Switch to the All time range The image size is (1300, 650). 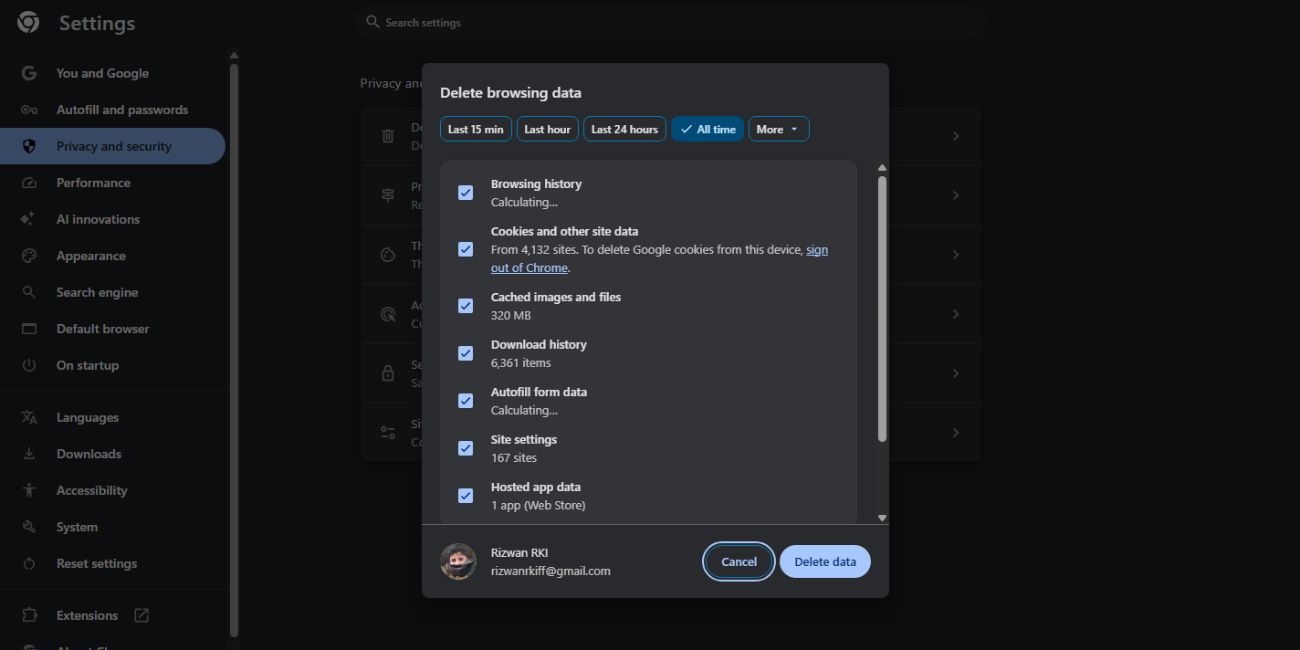point(707,128)
